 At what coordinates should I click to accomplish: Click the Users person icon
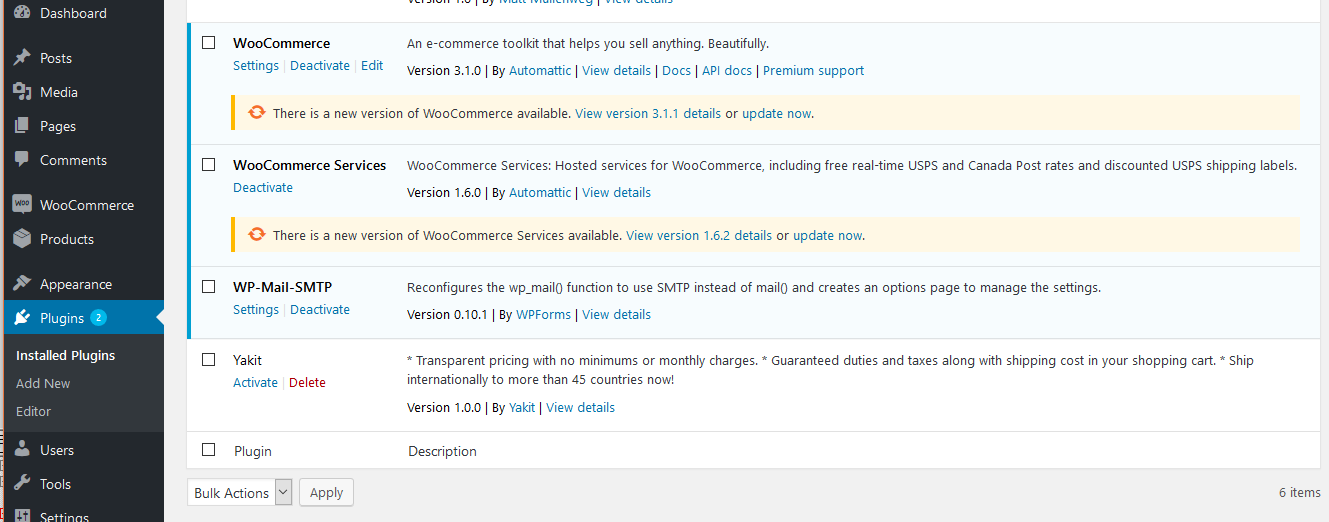(22, 450)
